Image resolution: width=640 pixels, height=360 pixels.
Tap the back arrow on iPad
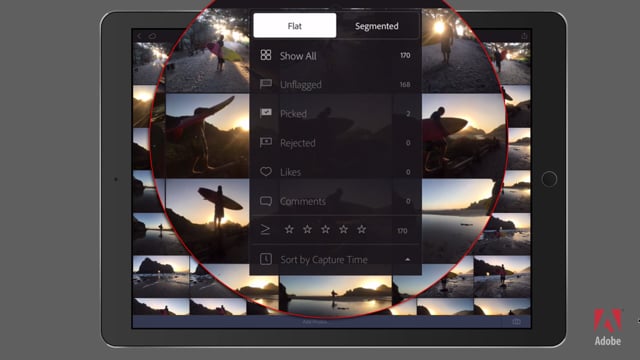point(139,36)
